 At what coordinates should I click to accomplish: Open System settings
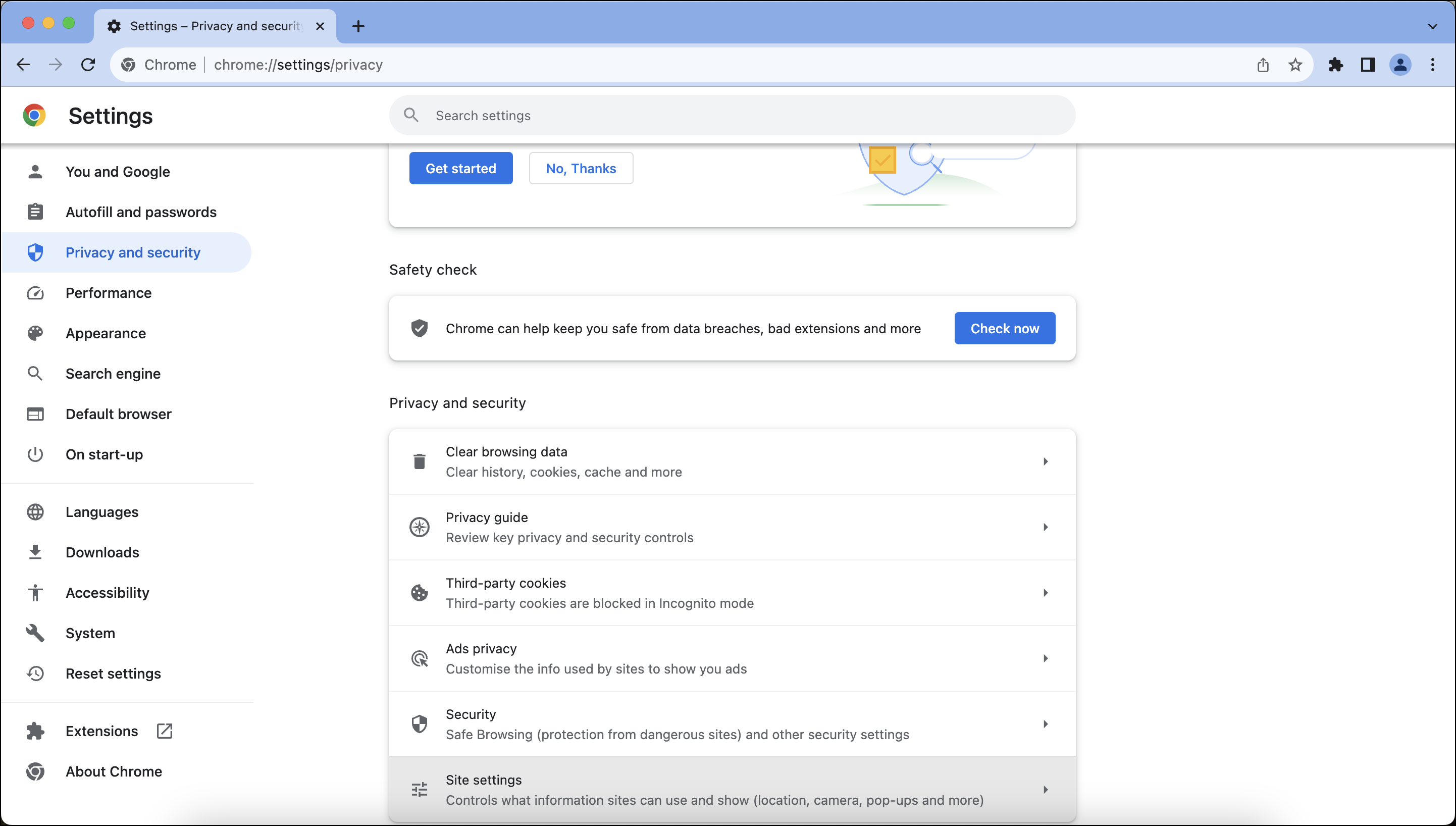pos(127,633)
